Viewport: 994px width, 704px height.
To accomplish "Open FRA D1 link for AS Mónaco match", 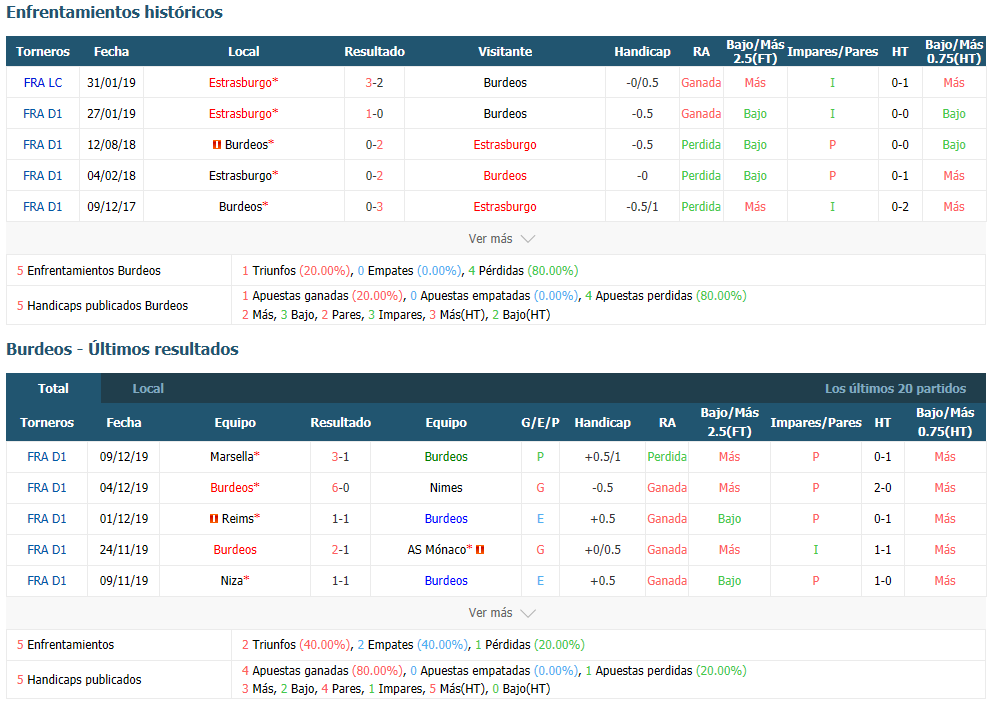I will (x=46, y=549).
